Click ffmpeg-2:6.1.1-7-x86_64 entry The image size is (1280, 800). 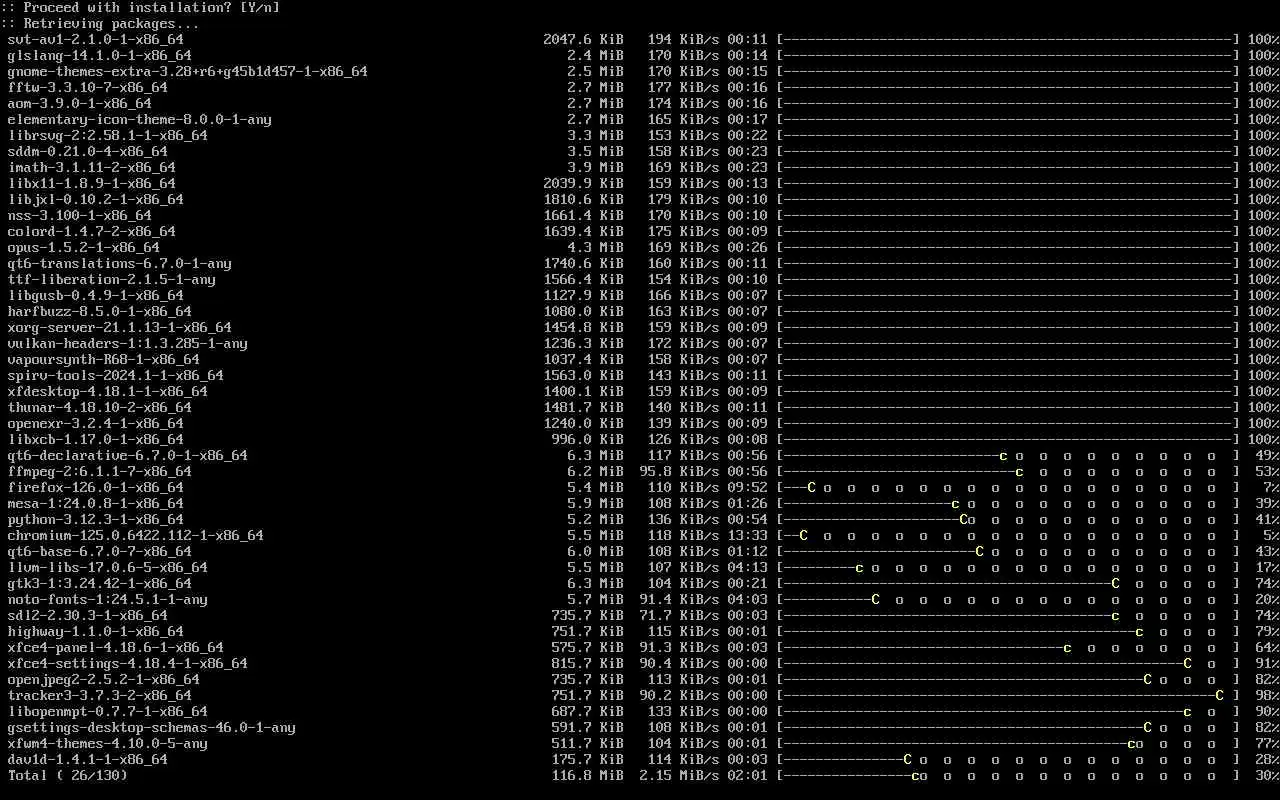100,472
